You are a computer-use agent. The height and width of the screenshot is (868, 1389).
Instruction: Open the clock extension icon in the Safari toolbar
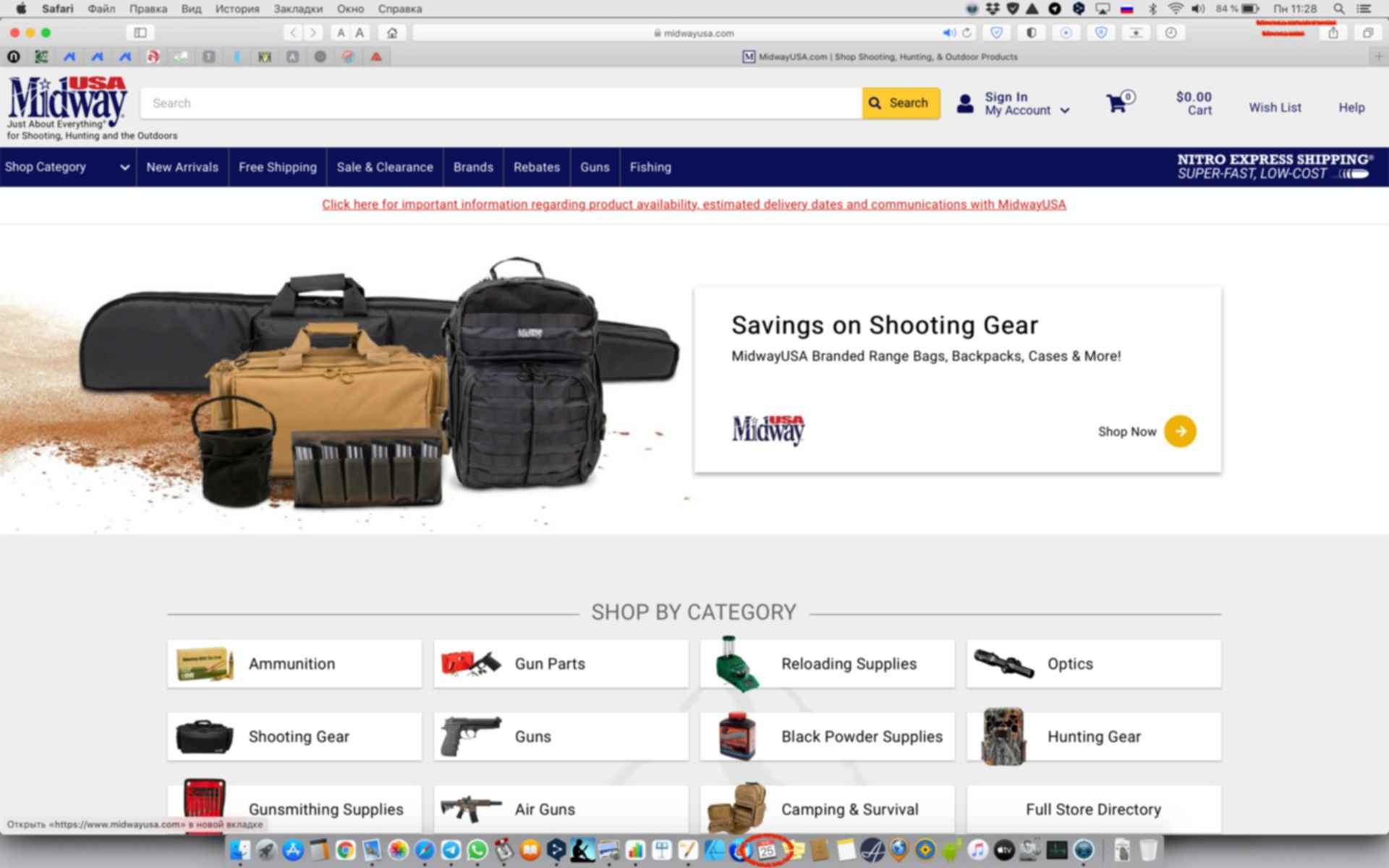click(x=1171, y=33)
